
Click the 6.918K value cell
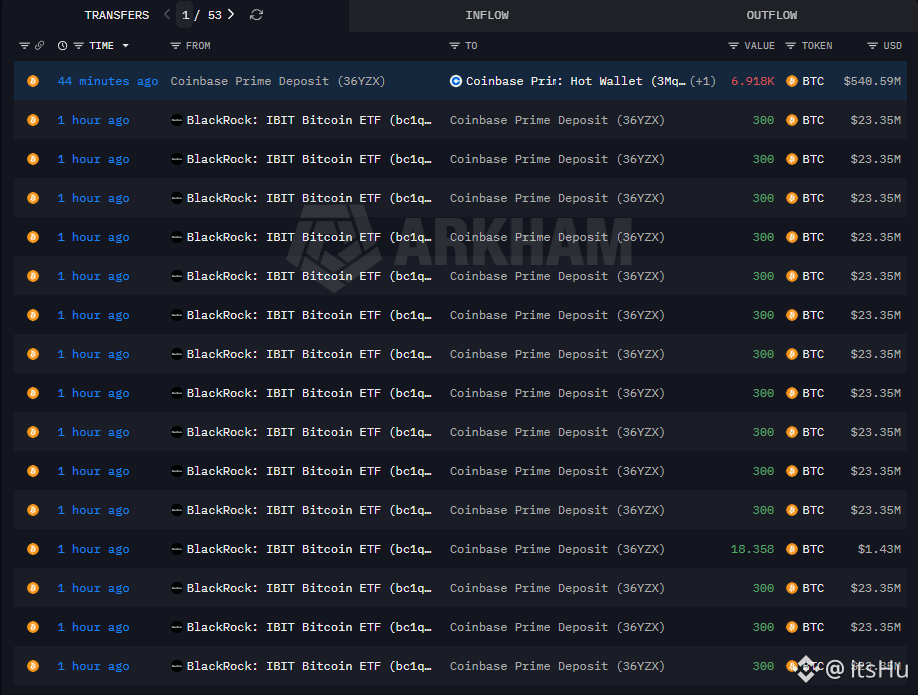coord(752,81)
